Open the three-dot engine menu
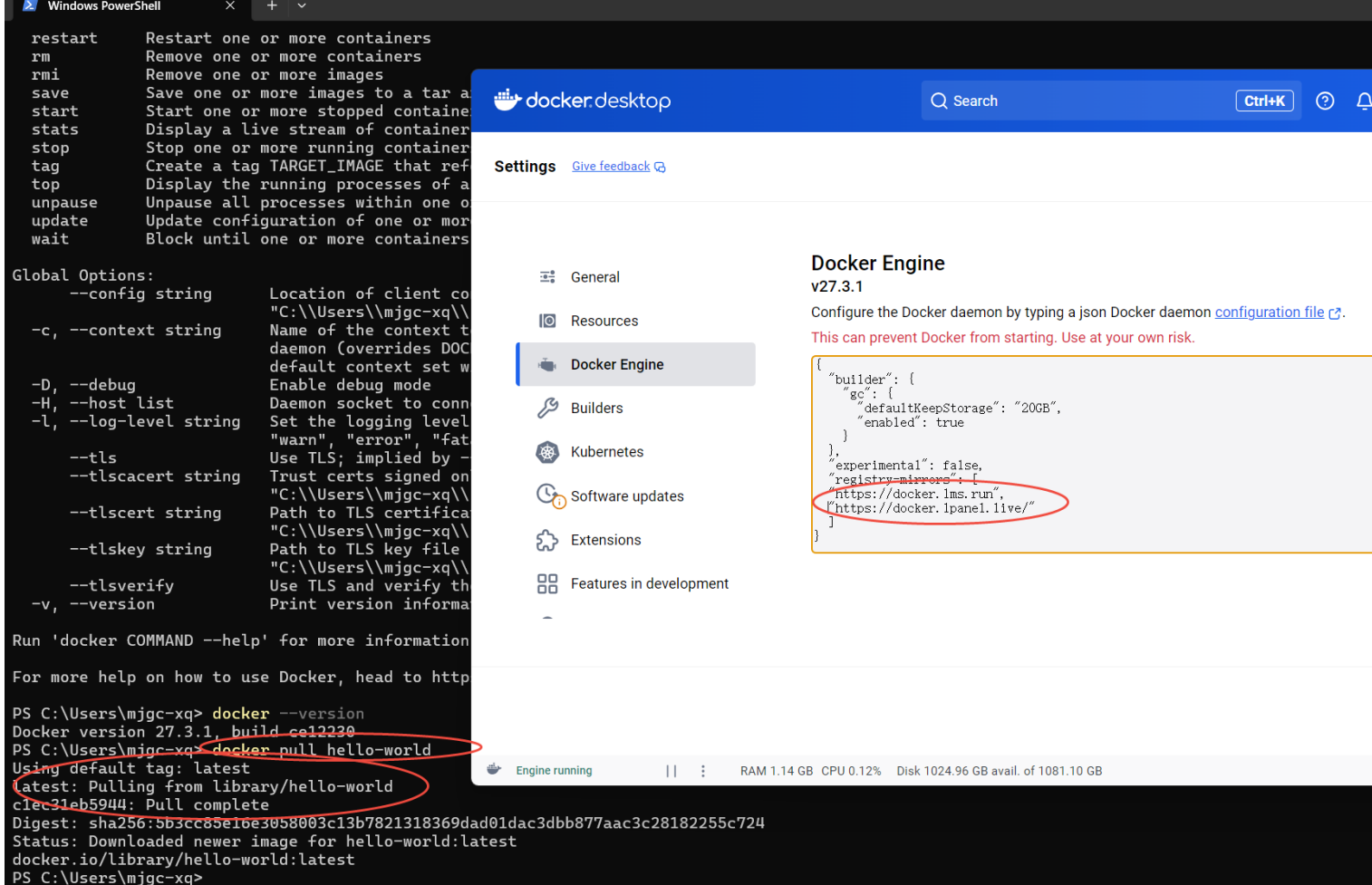This screenshot has width=1372, height=885. (703, 771)
